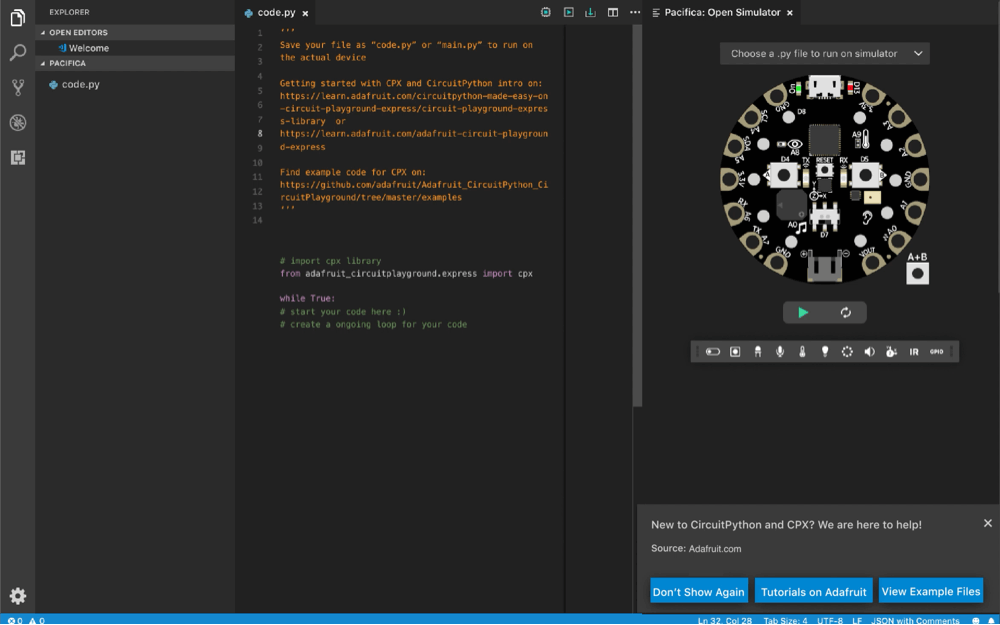Change the LF end of line sequence

(857, 621)
